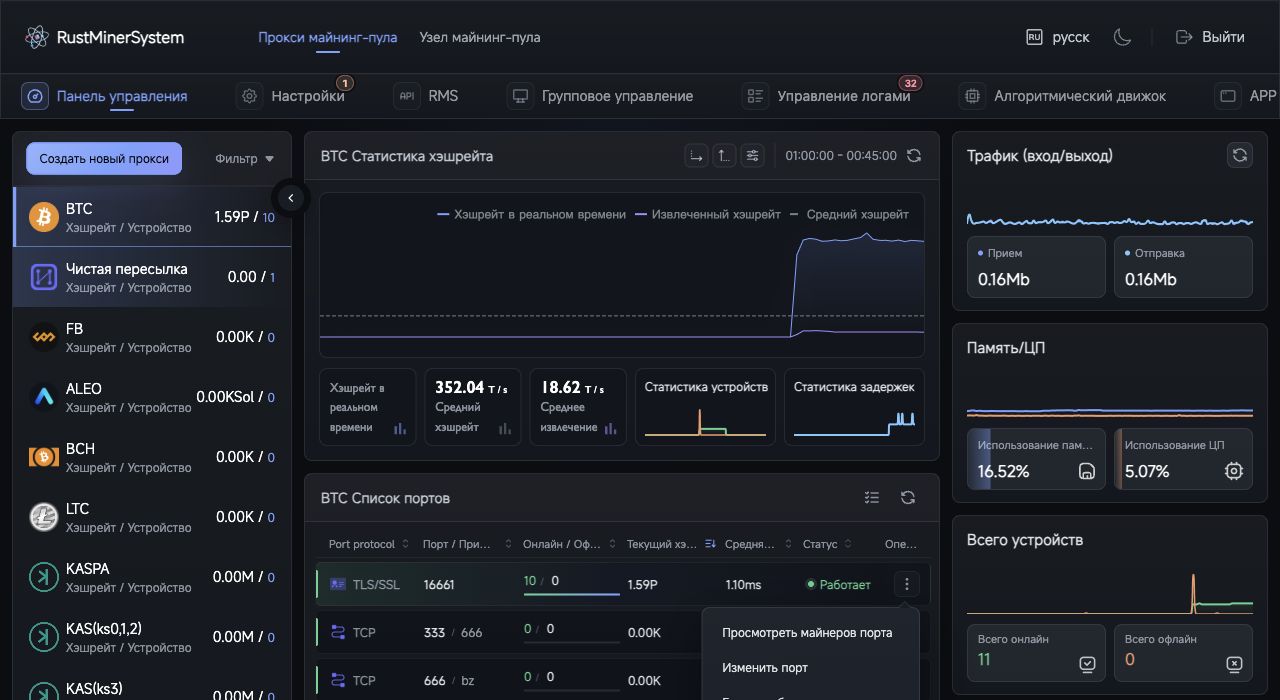This screenshot has width=1280, height=700.
Task: Click the port list checklist icon
Action: (x=872, y=498)
